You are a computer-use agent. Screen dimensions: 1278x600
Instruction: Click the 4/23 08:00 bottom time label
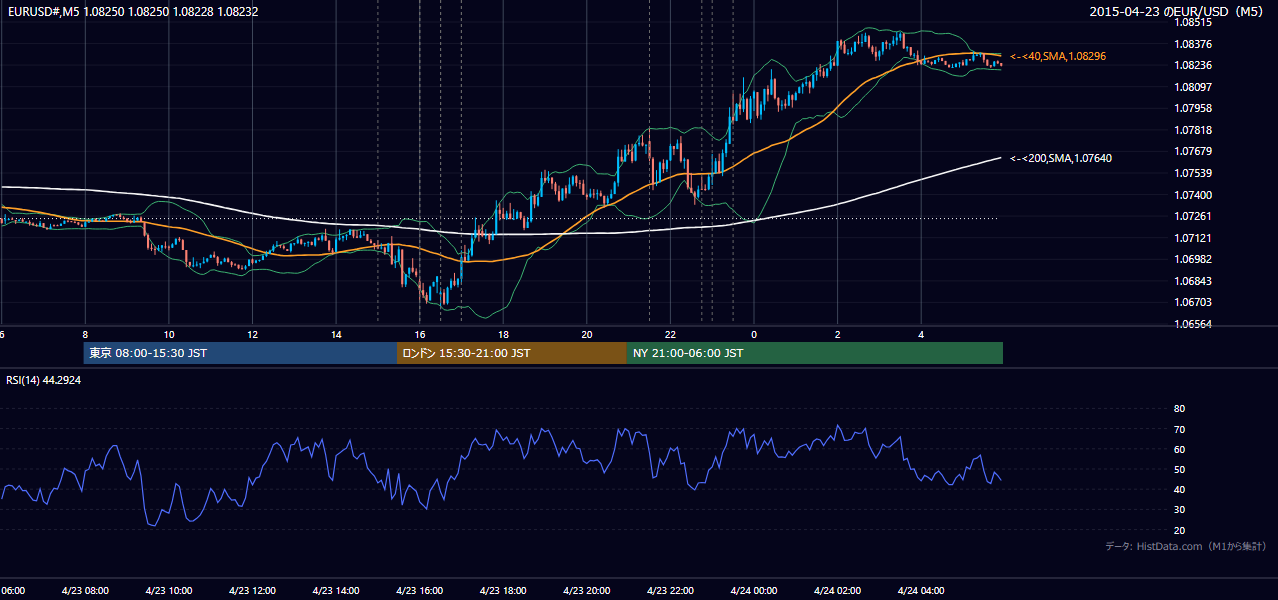pos(84,591)
